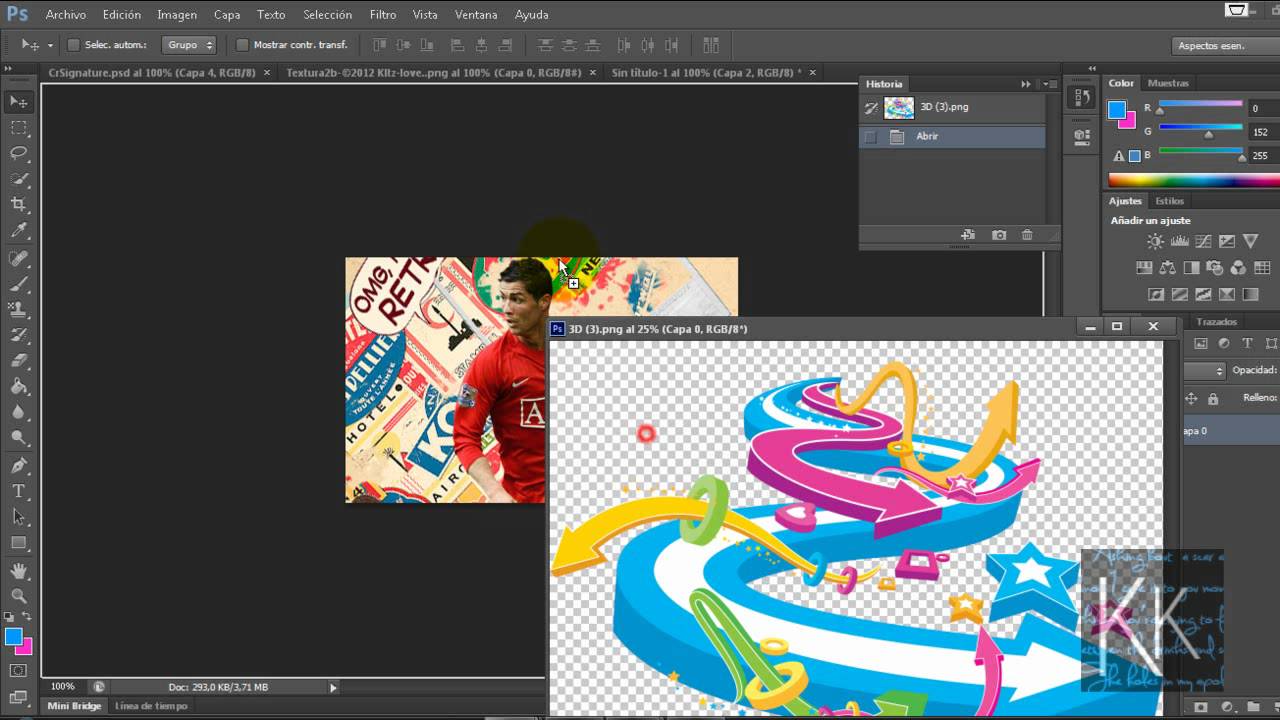Add a Color Balance adjustment
The height and width of the screenshot is (720, 1280).
(x=1168, y=267)
